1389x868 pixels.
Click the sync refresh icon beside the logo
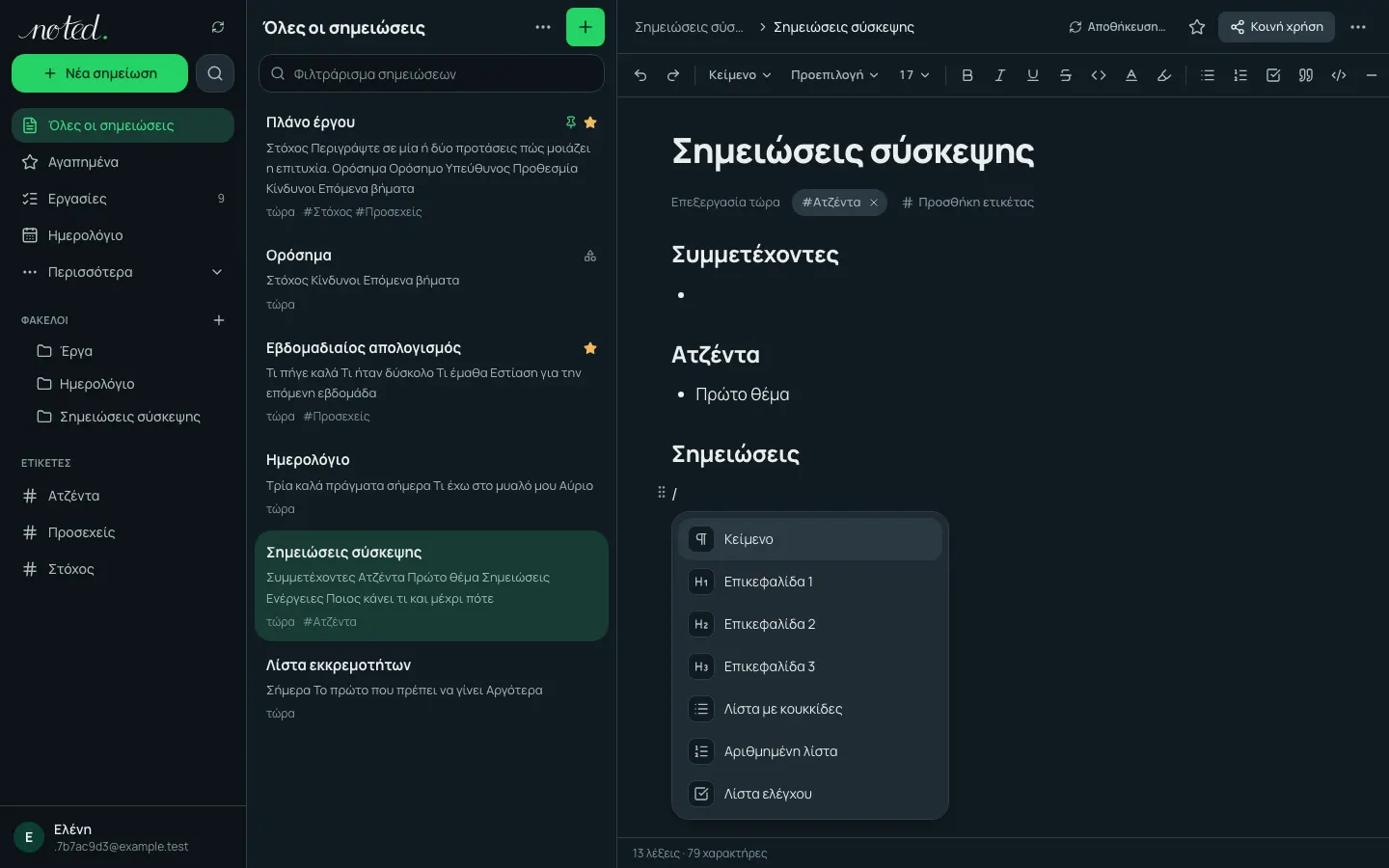218,27
